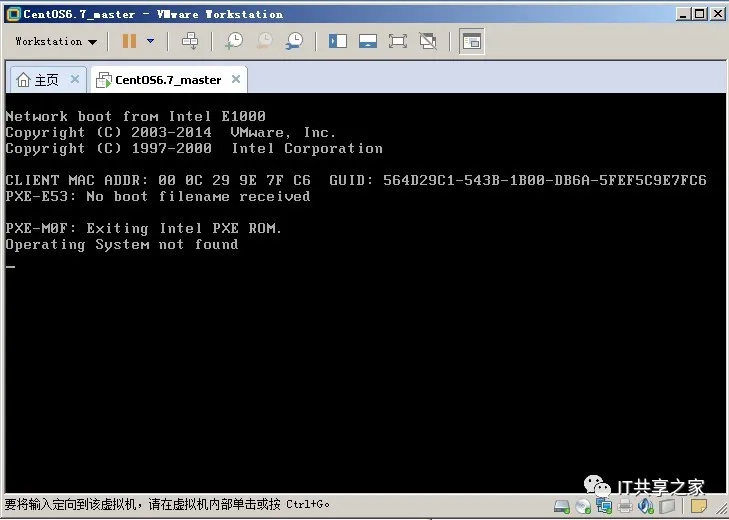Toggle the console view icon

pos(471,41)
